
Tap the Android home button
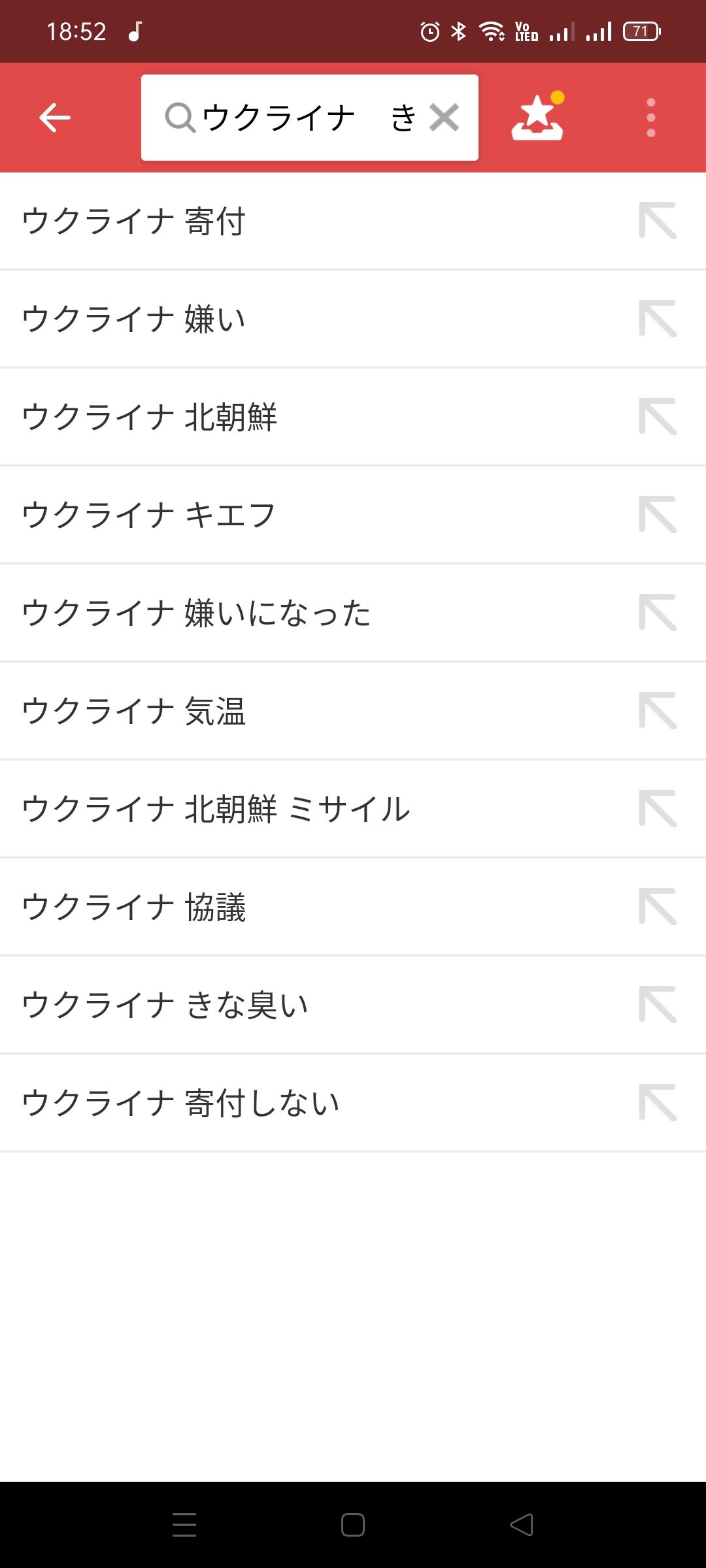coord(353,1525)
